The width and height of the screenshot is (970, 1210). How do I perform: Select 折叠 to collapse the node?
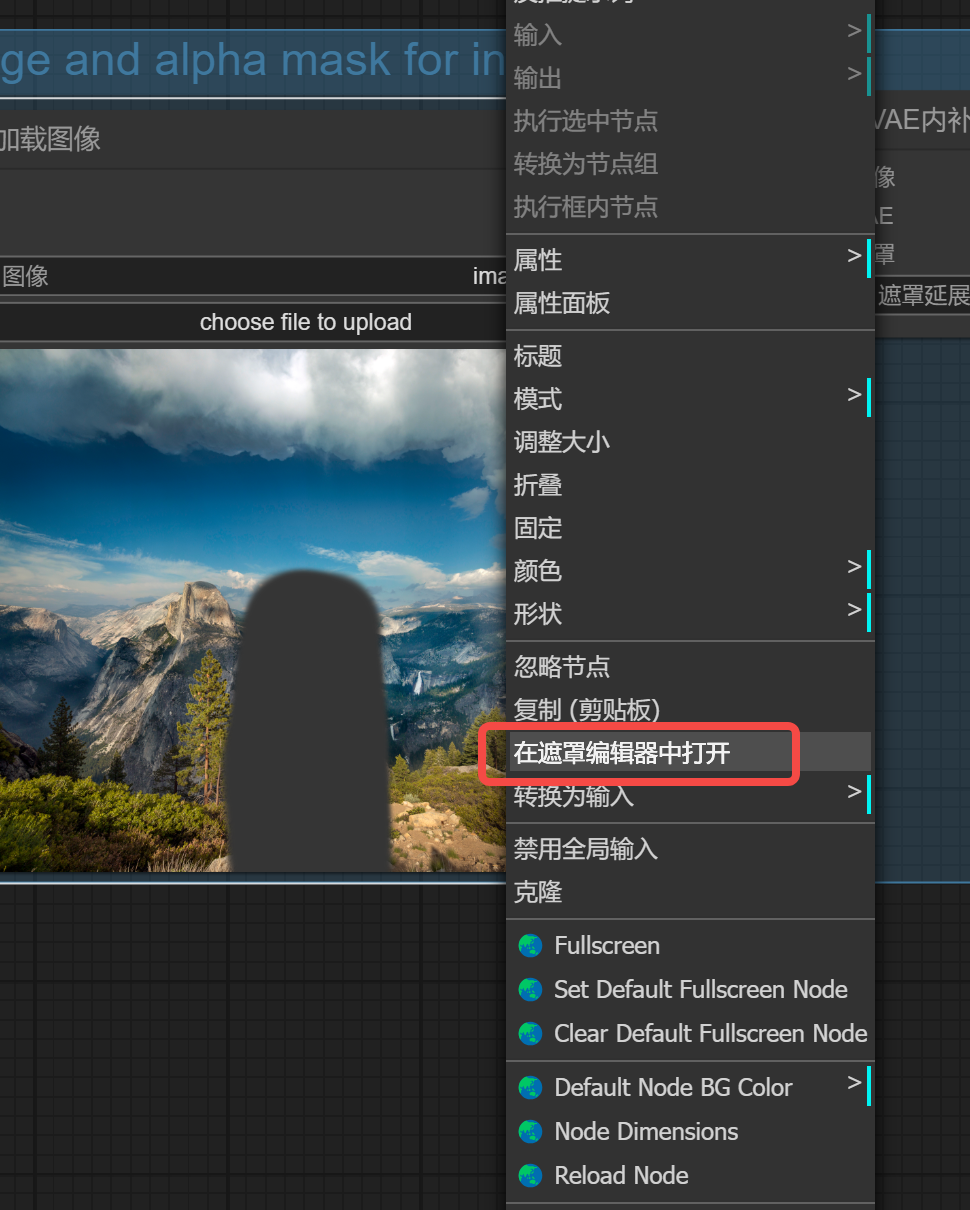coord(689,485)
